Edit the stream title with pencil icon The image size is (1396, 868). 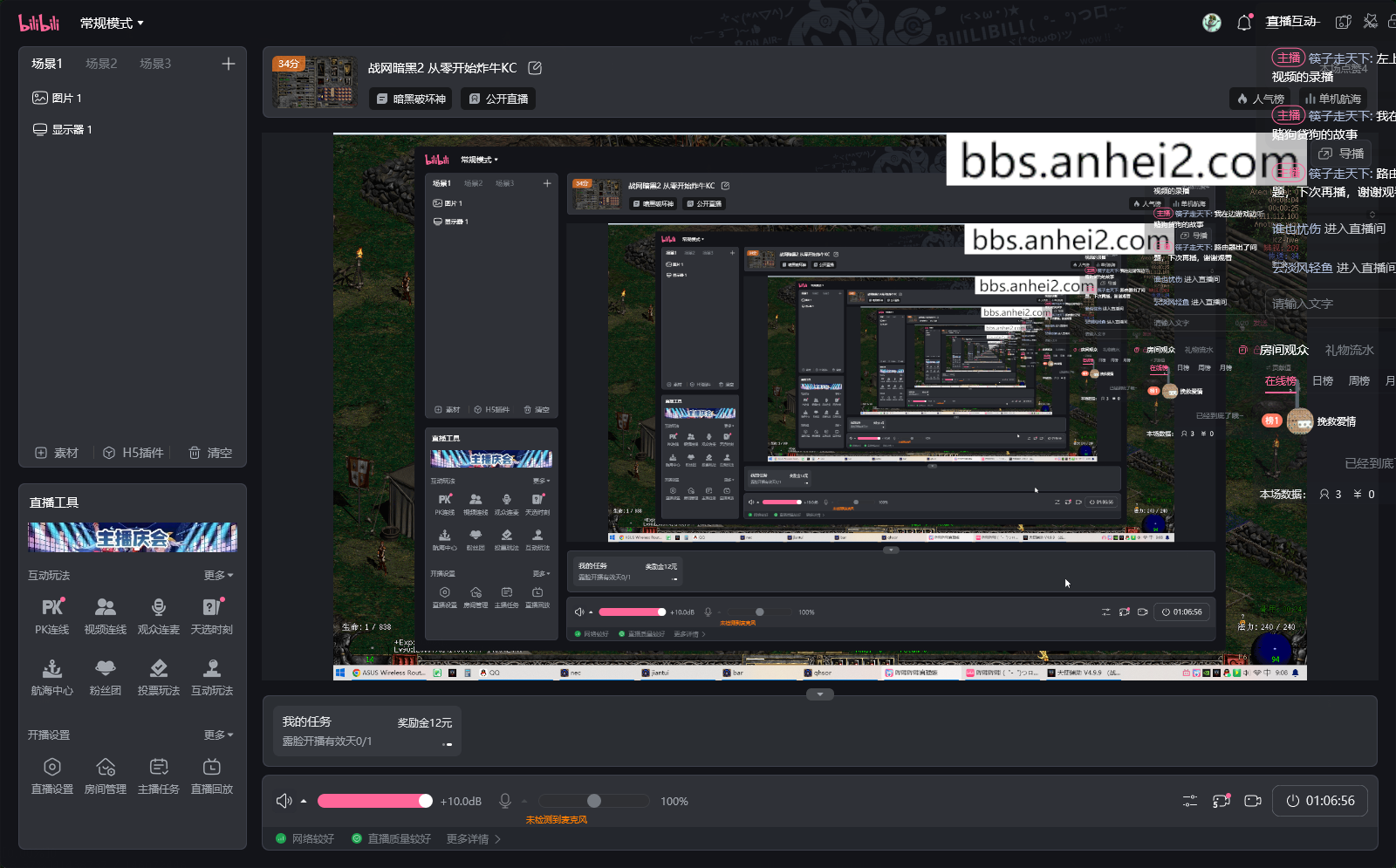[x=535, y=68]
